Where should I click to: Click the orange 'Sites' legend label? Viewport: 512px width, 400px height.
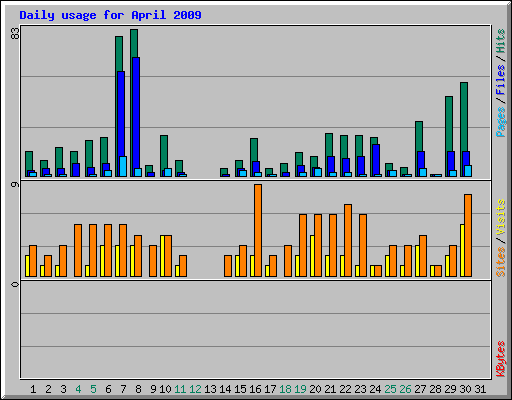click(500, 262)
